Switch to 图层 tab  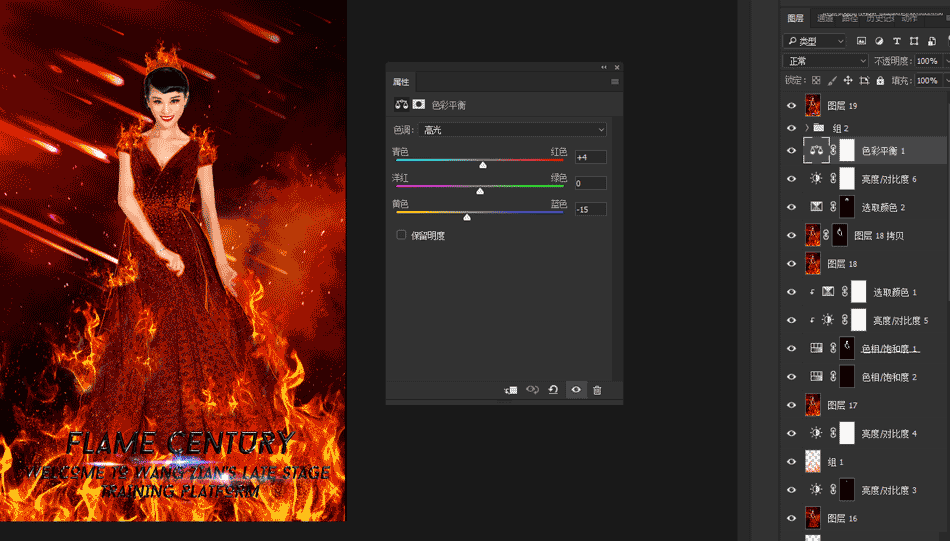pyautogui.click(x=796, y=18)
